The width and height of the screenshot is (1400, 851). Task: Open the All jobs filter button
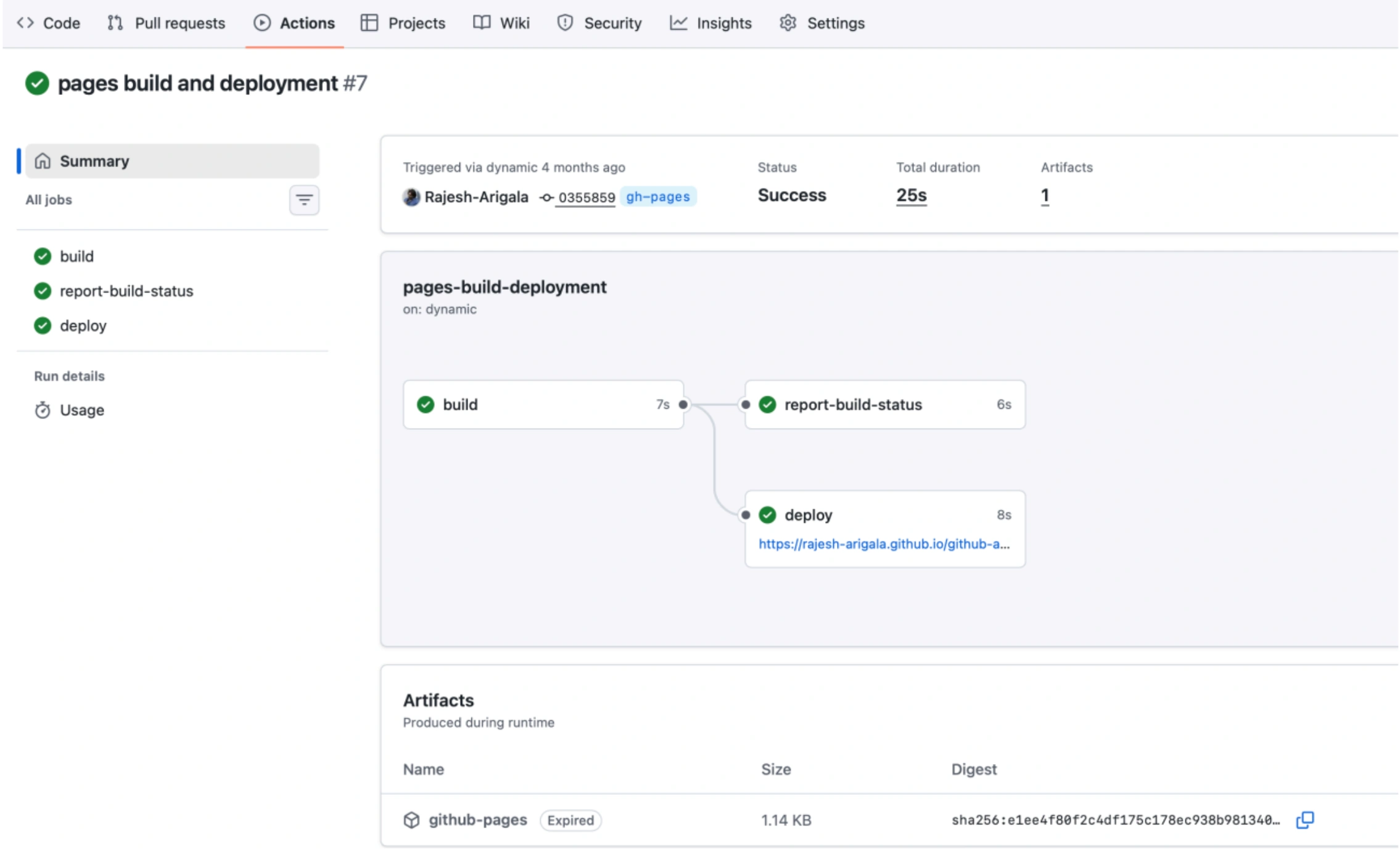click(304, 200)
